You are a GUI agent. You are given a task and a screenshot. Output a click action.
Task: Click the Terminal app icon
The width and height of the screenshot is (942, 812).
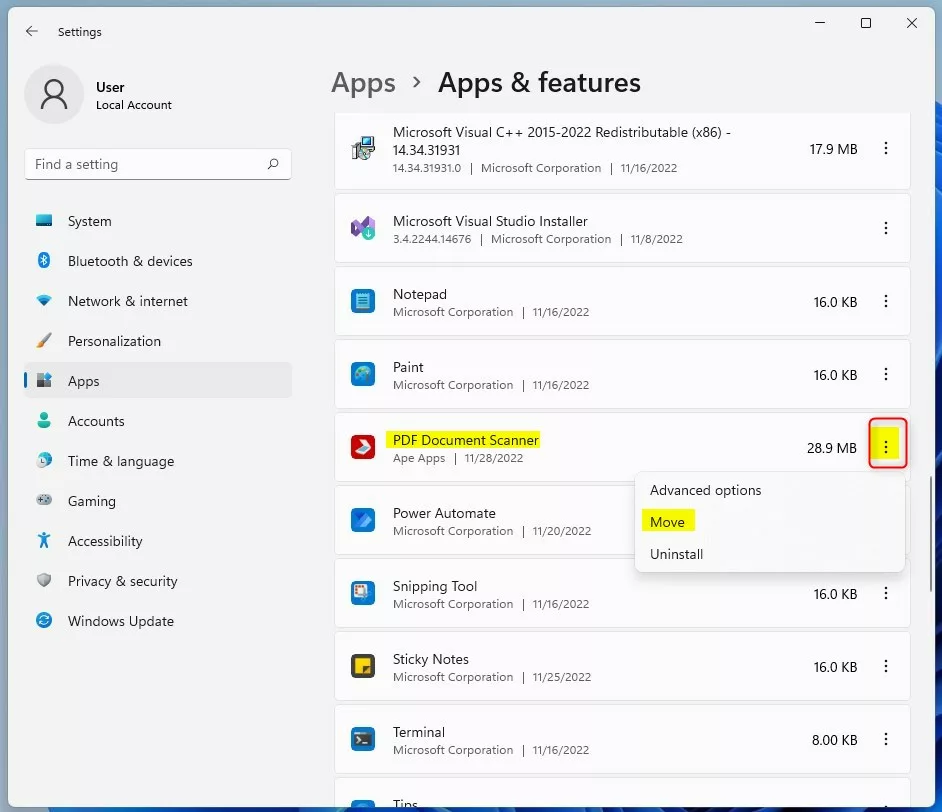363,739
